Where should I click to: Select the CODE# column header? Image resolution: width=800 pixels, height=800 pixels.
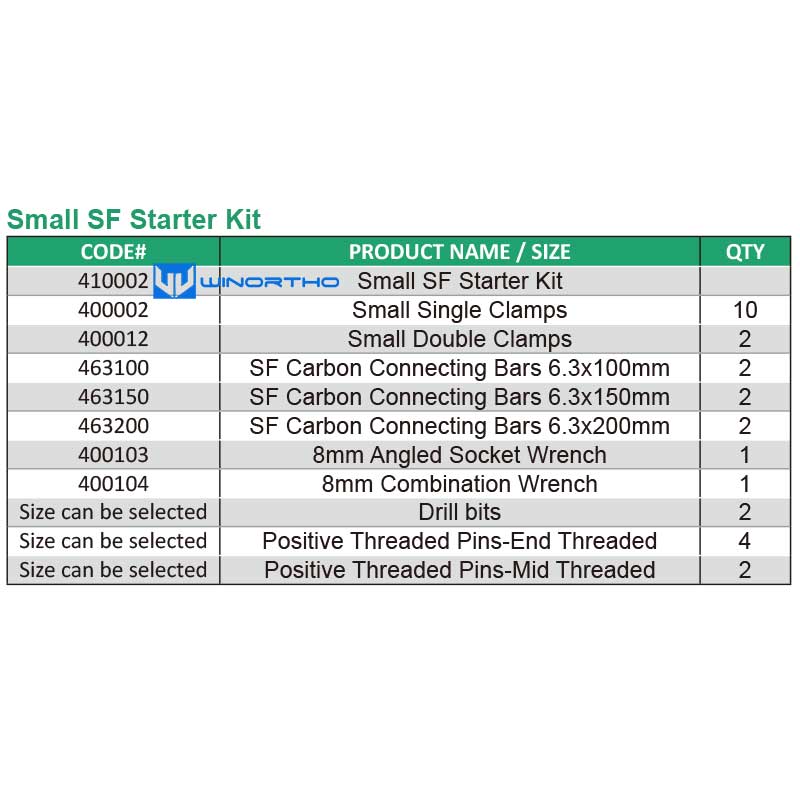pos(113,252)
